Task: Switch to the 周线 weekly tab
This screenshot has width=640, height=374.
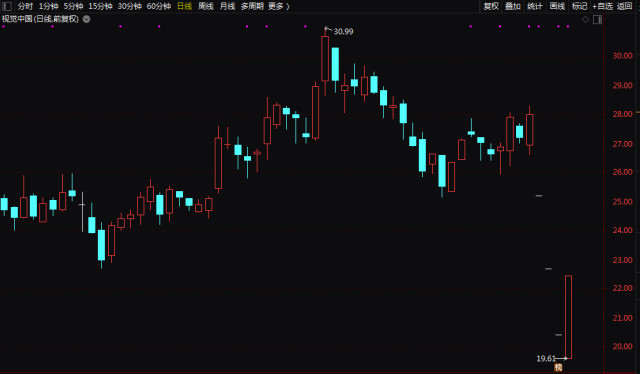Action: point(206,6)
